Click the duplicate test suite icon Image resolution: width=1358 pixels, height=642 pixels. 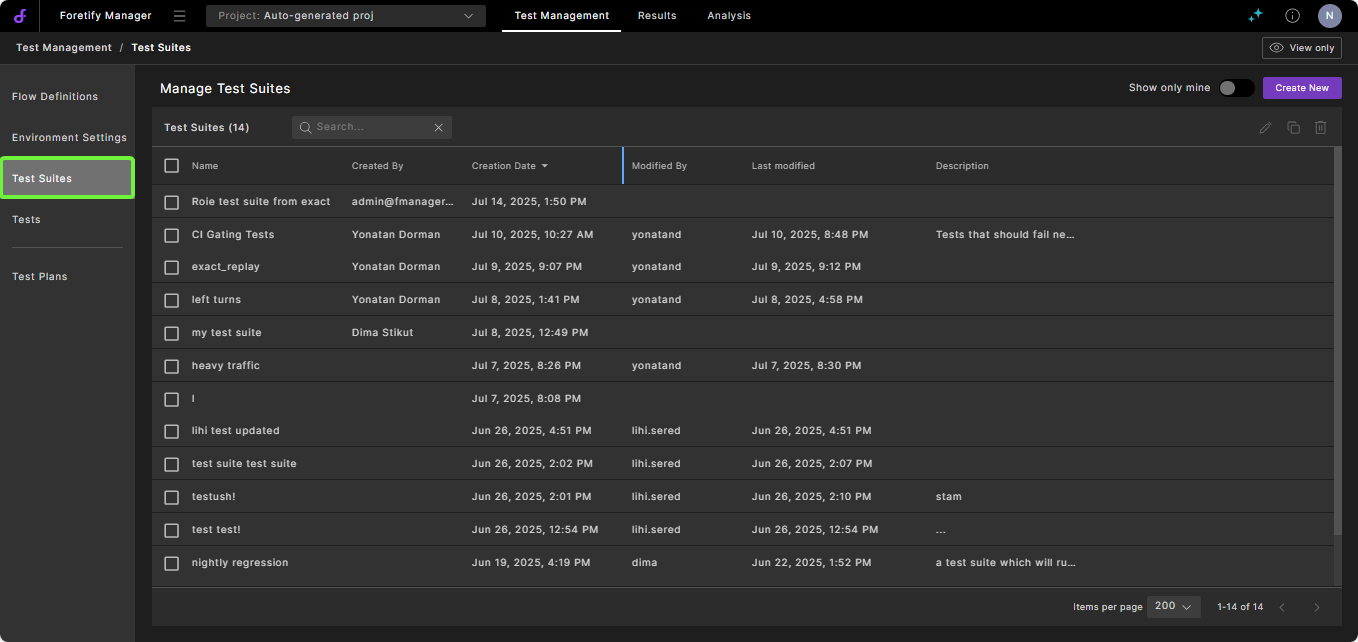(1293, 128)
